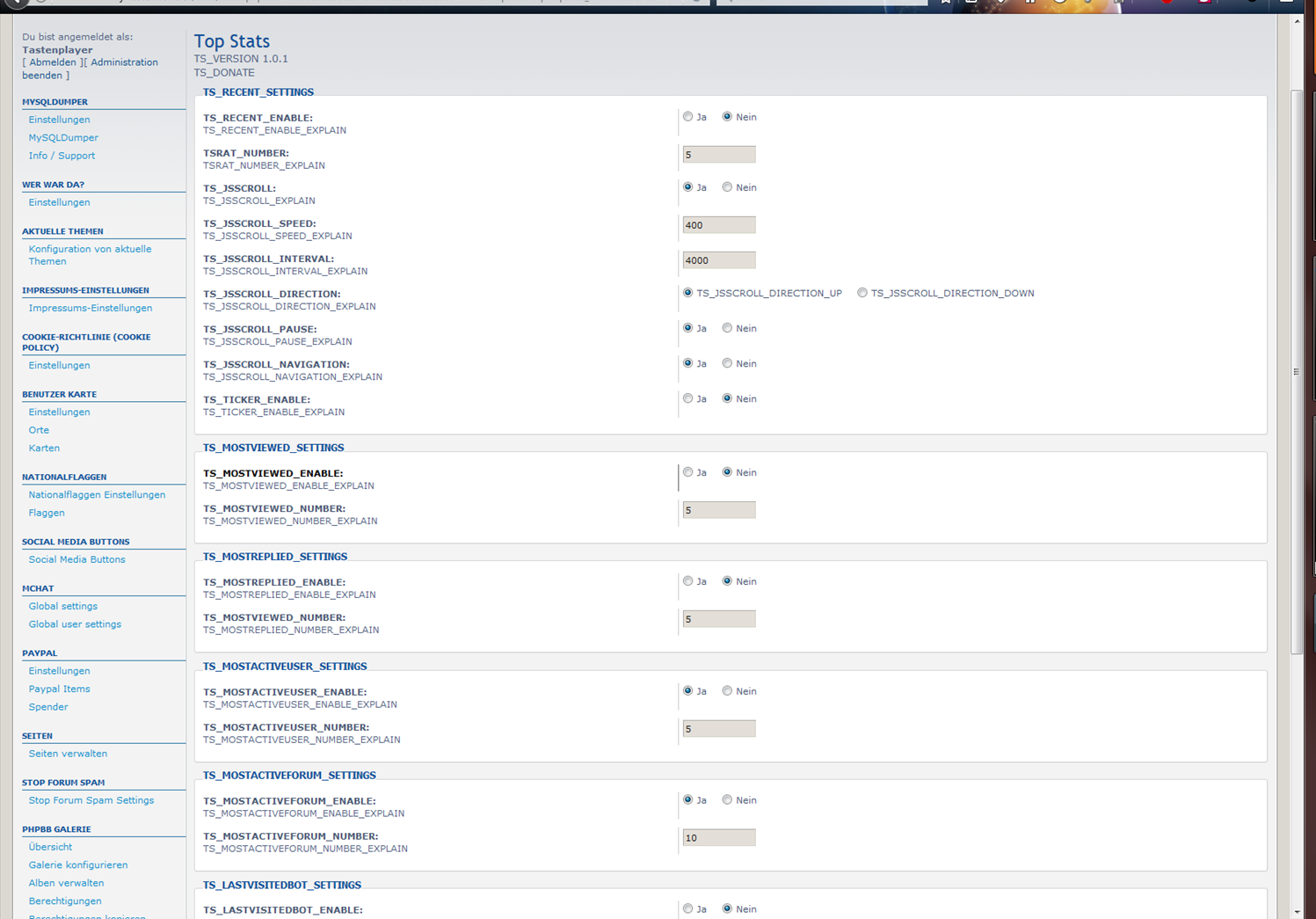1316x919 pixels.
Task: Turn on TS_MOSTVIEWED_ENABLE with Ja
Action: tap(688, 472)
